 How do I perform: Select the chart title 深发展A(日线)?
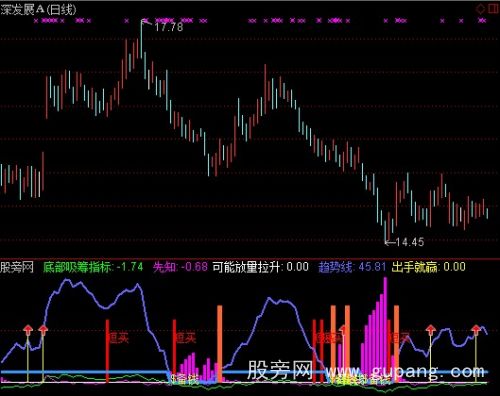coord(38,10)
